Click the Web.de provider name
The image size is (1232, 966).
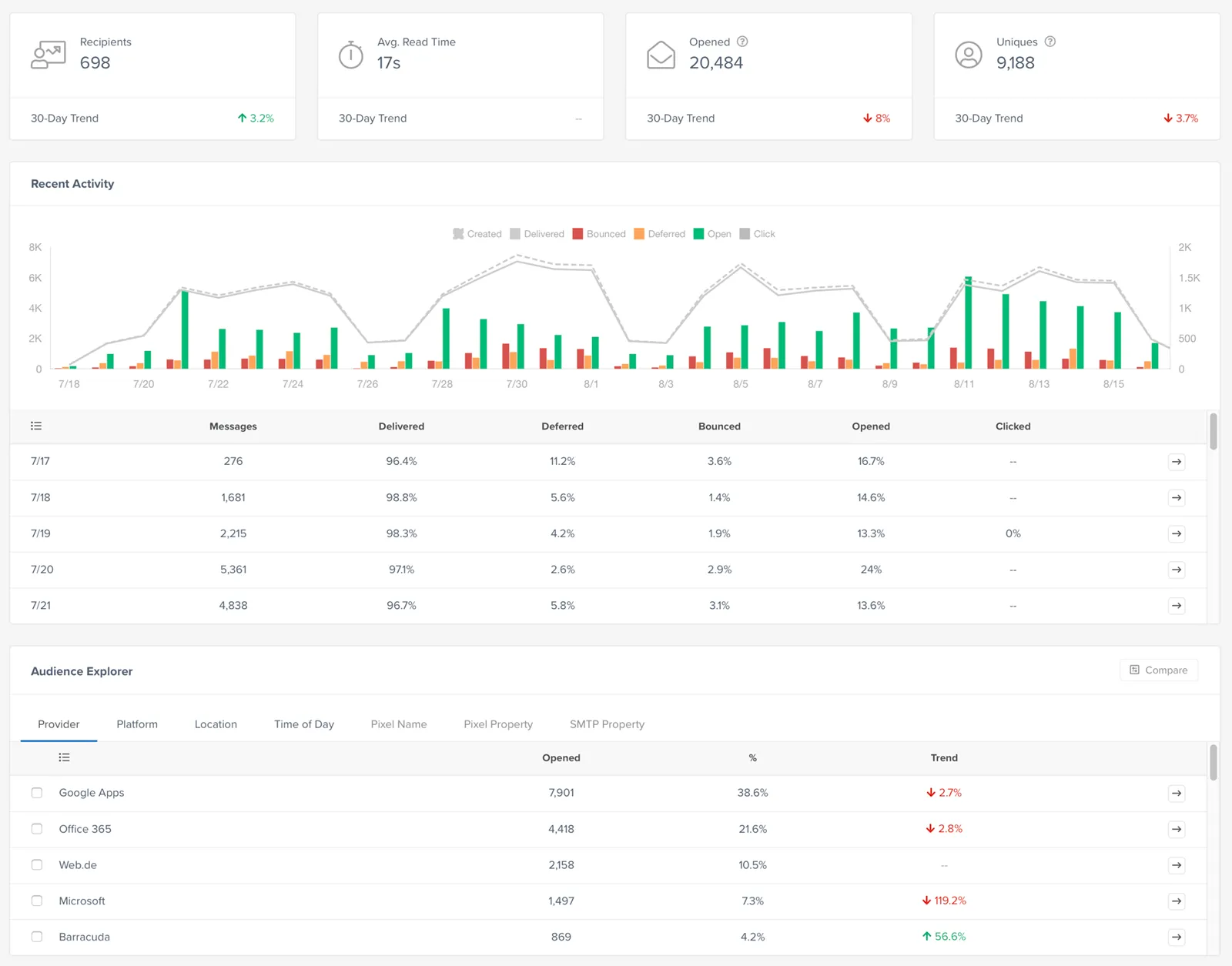coord(78,865)
